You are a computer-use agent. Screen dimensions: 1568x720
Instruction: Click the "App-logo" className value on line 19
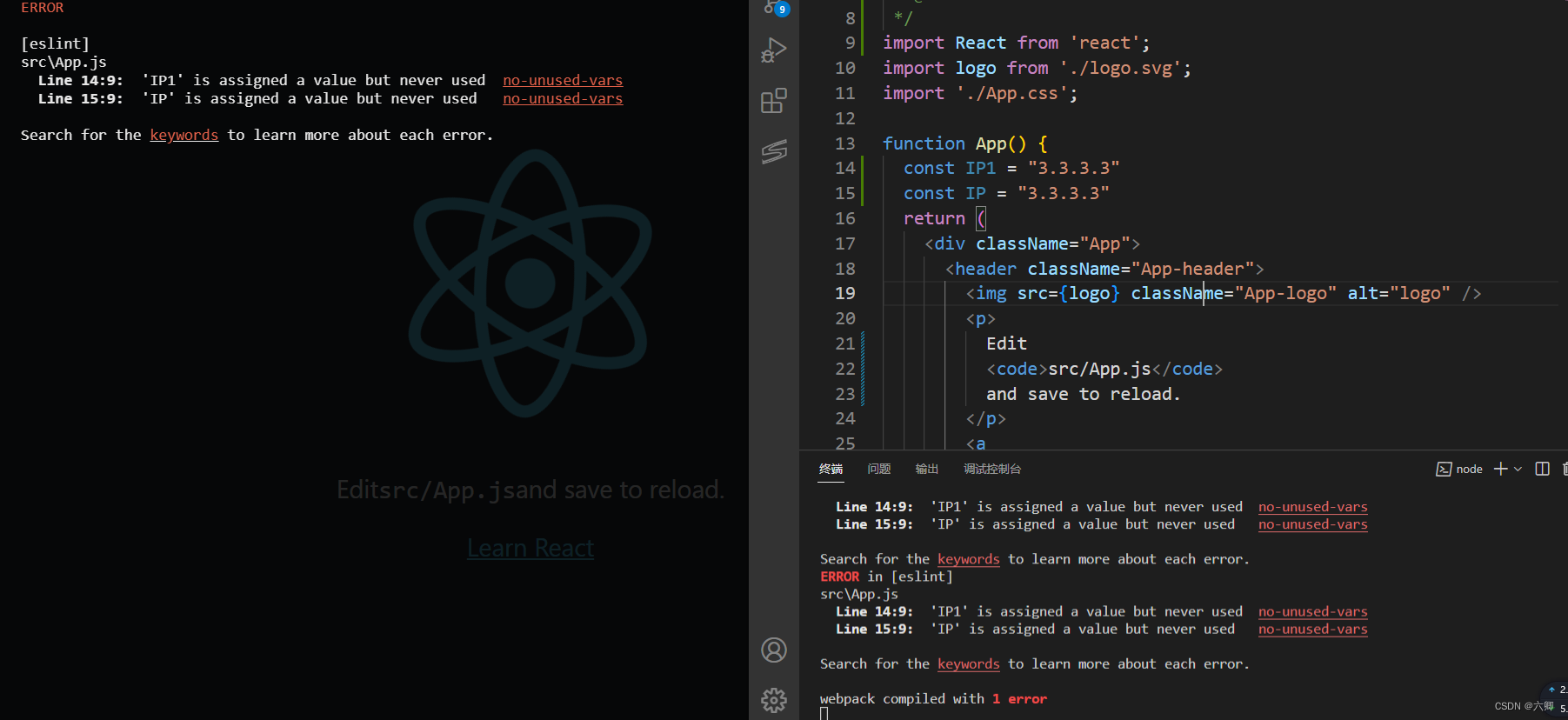pos(1285,293)
